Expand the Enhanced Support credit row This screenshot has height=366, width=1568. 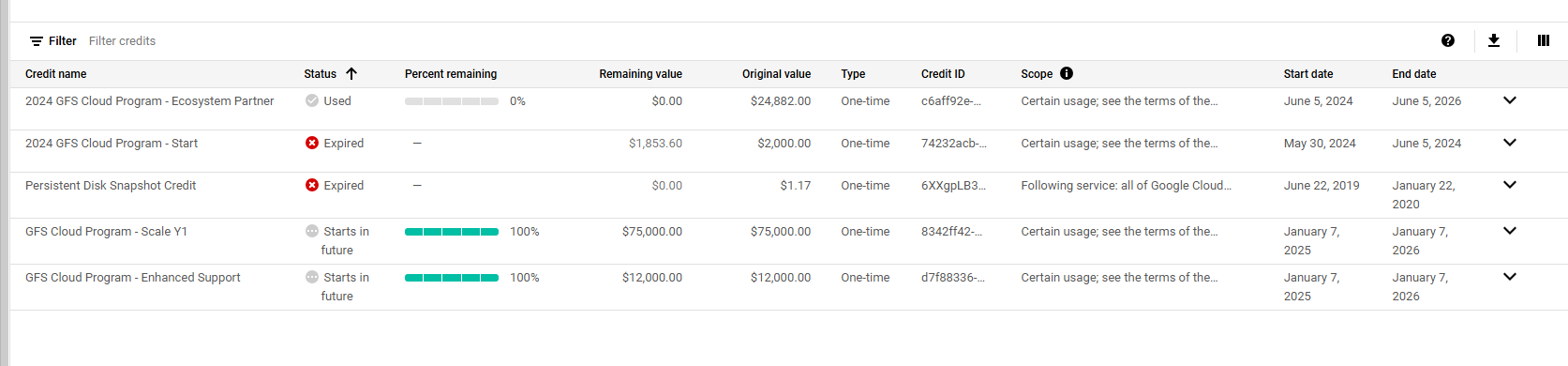1510,277
